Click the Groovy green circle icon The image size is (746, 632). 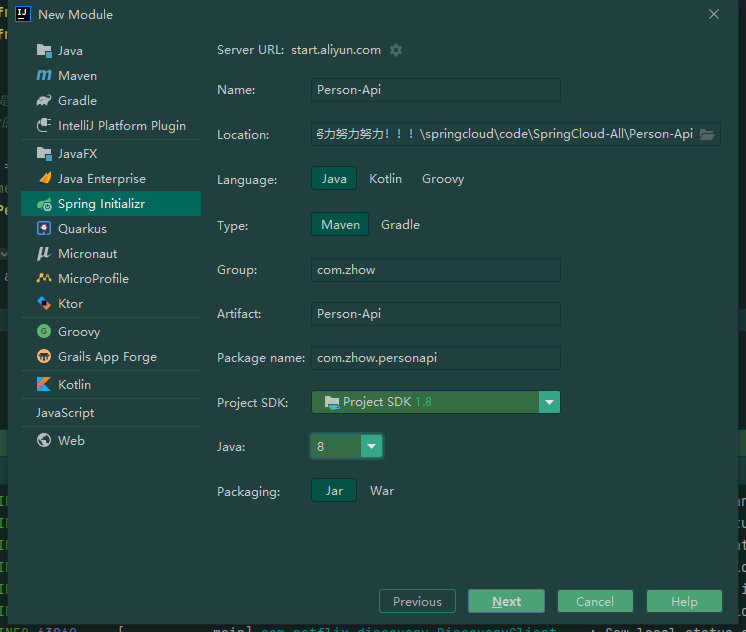pos(44,331)
